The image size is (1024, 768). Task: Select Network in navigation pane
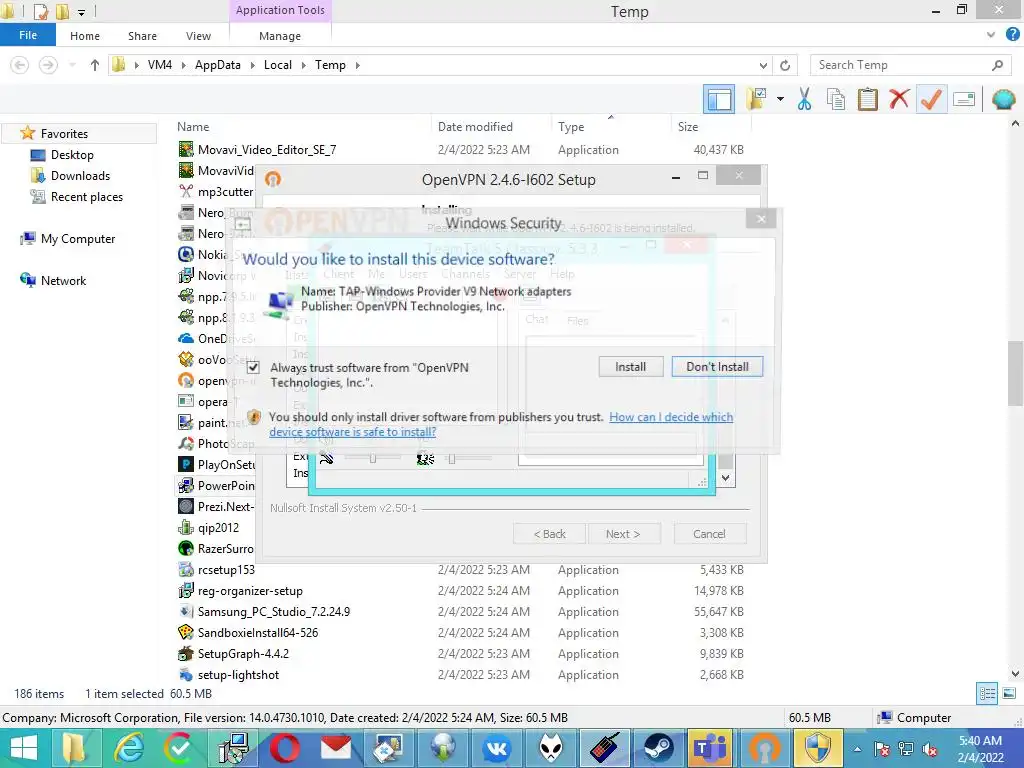pos(63,281)
